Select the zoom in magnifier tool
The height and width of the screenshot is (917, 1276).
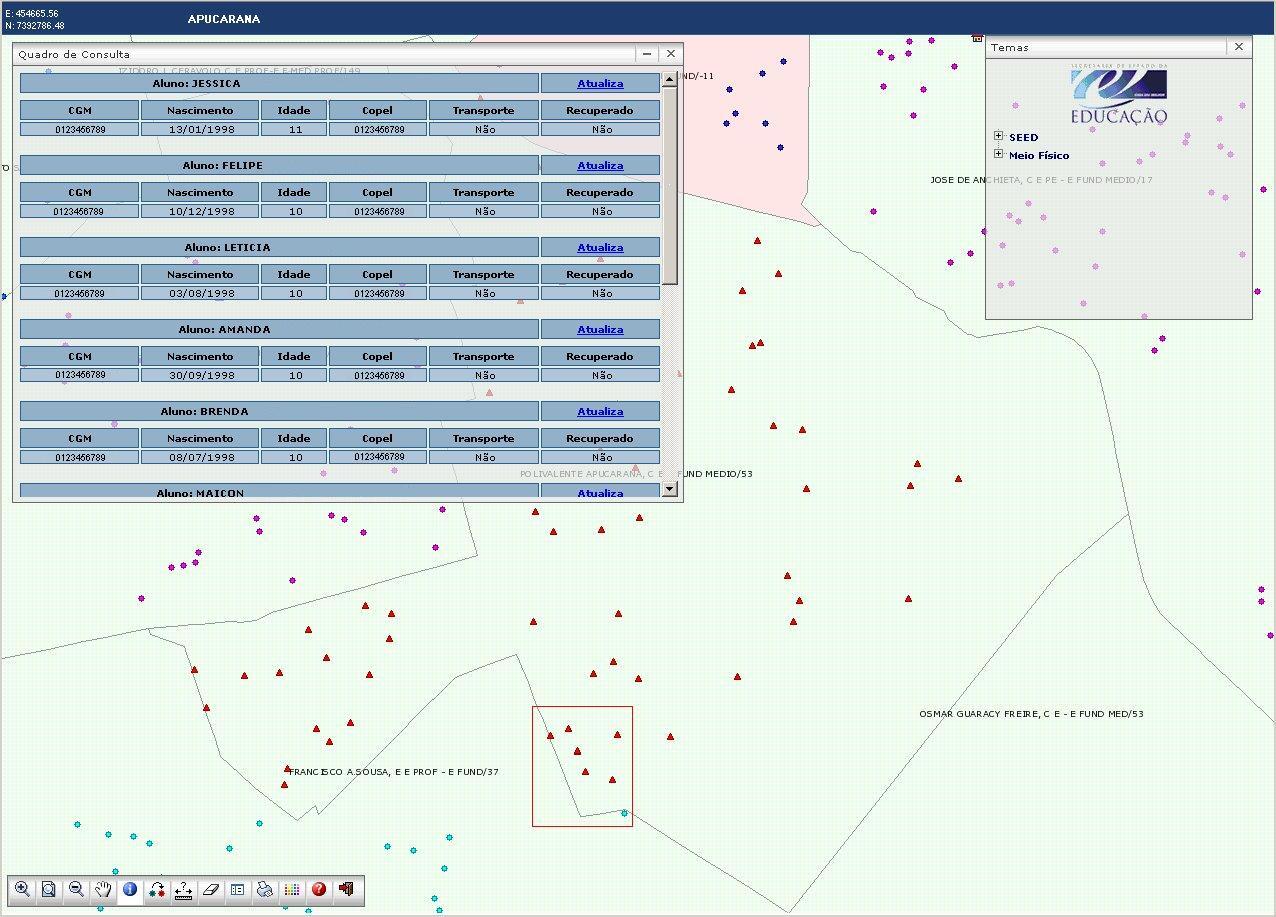click(22, 889)
